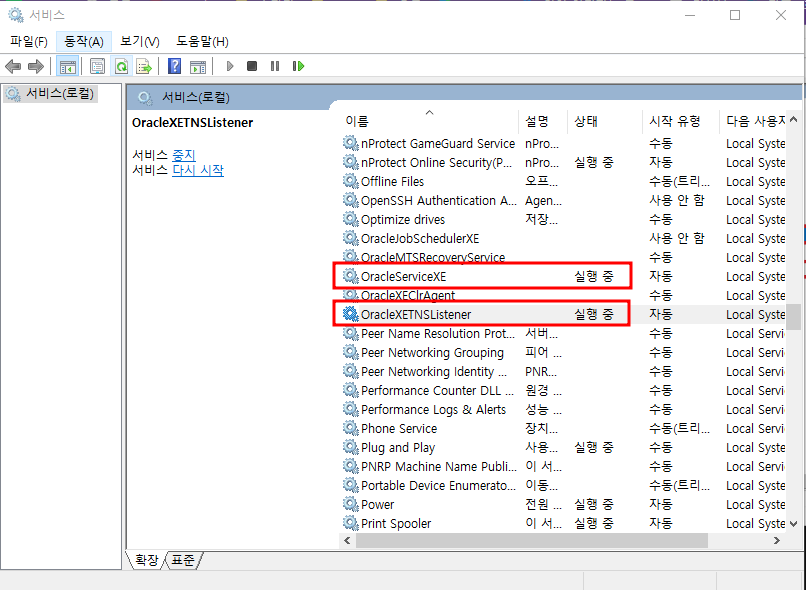Stop the service with the square icon

tap(252, 66)
